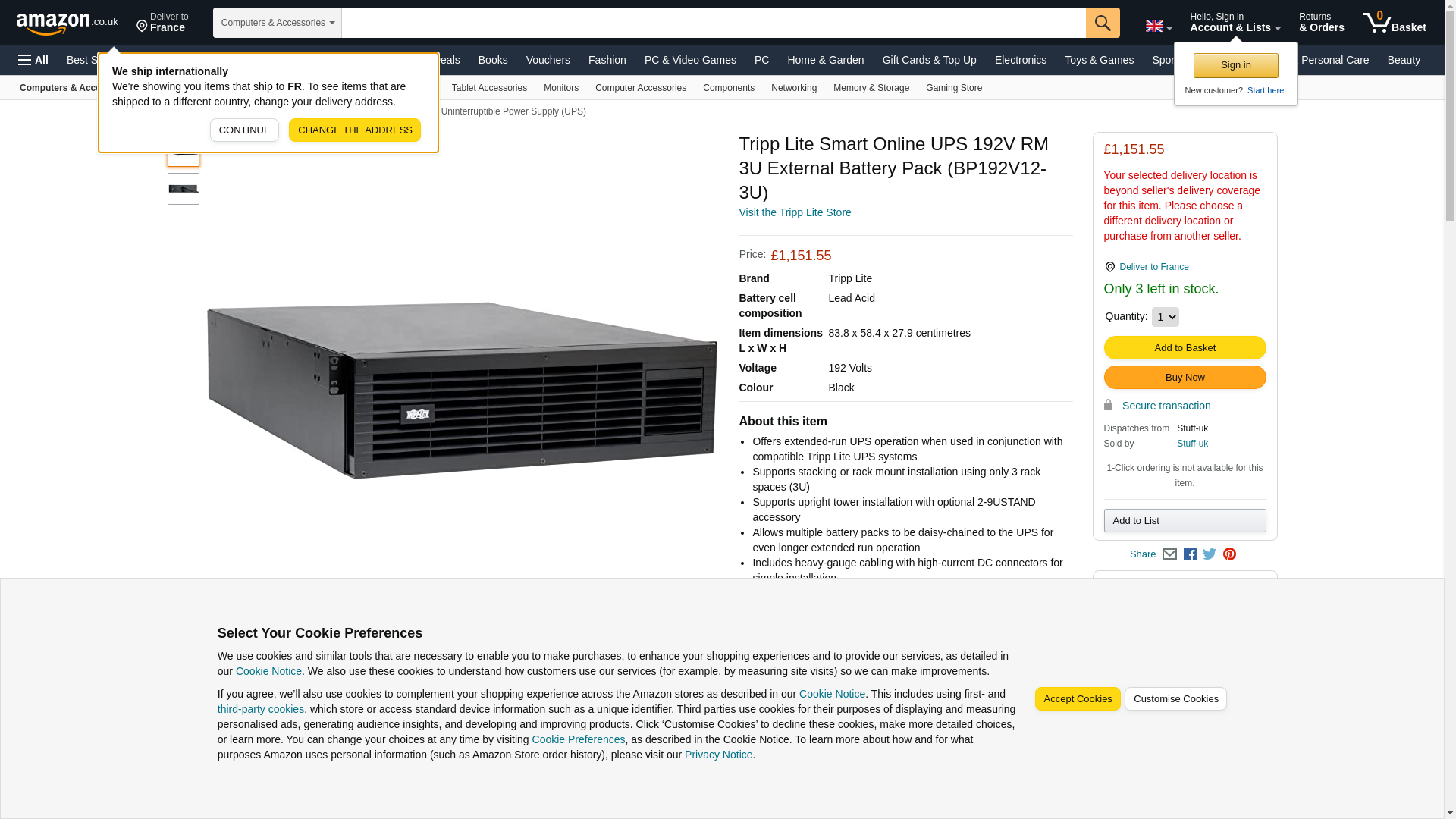The height and width of the screenshot is (819, 1456).
Task: Select the second product thumbnail image
Action: (184, 189)
